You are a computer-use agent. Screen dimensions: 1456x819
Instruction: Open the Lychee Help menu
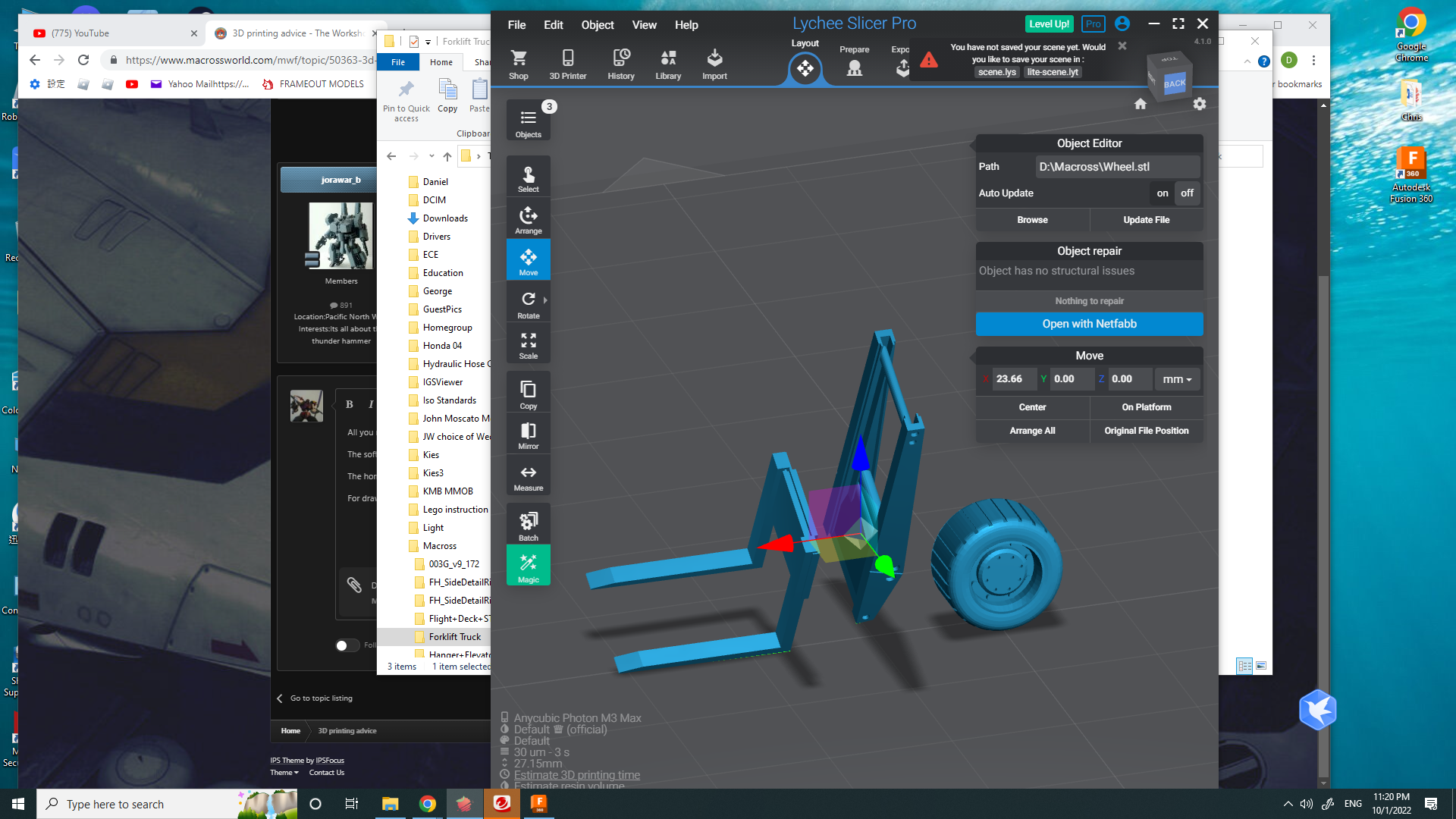[686, 25]
